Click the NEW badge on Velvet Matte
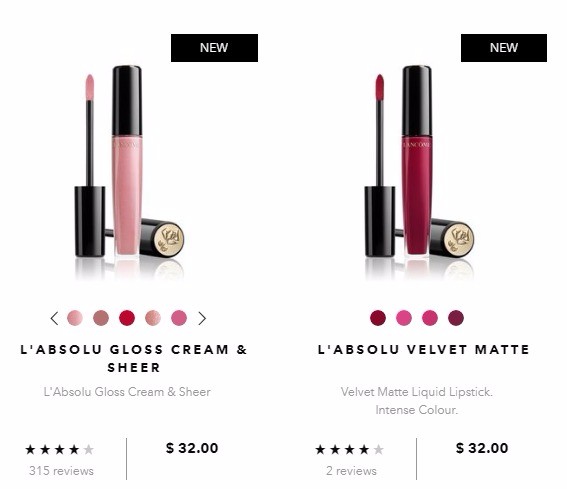Screen dimensions: 567x489 click(504, 48)
